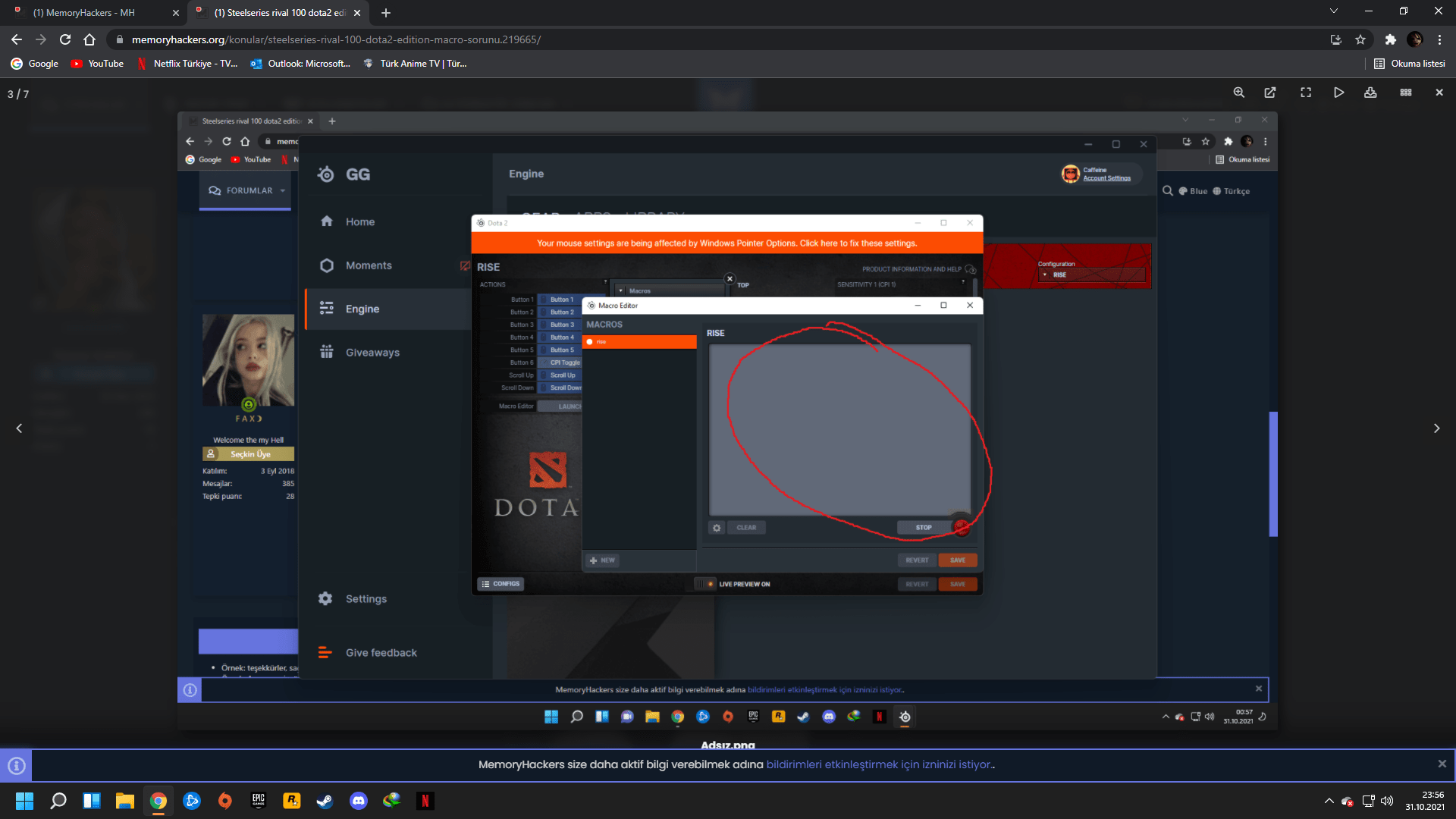Open Netflix from the bottom taskbar
Viewport: 1456px width, 819px height.
[x=425, y=801]
